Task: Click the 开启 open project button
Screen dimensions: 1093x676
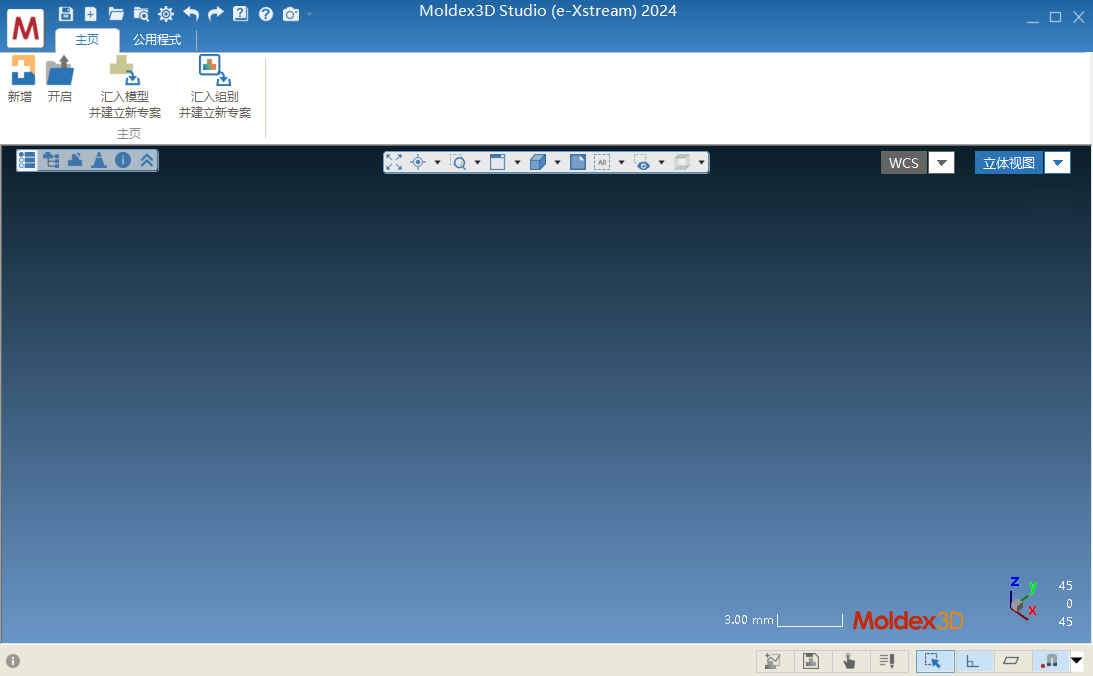Action: click(x=60, y=79)
